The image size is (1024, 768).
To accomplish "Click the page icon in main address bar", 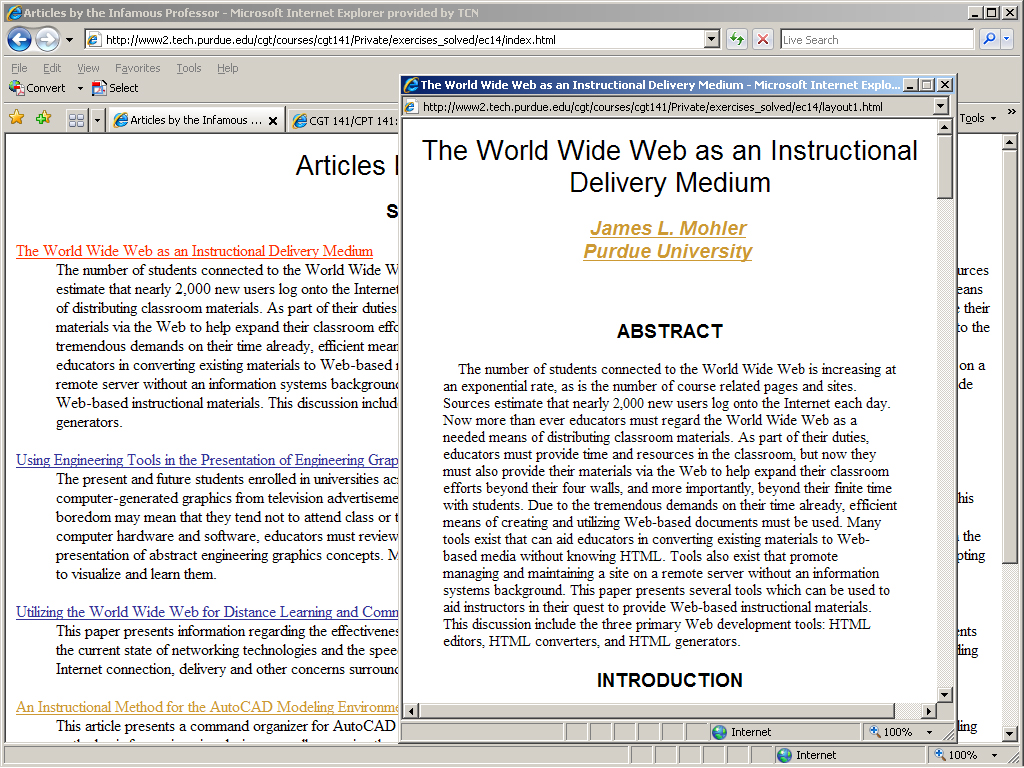I will 94,40.
